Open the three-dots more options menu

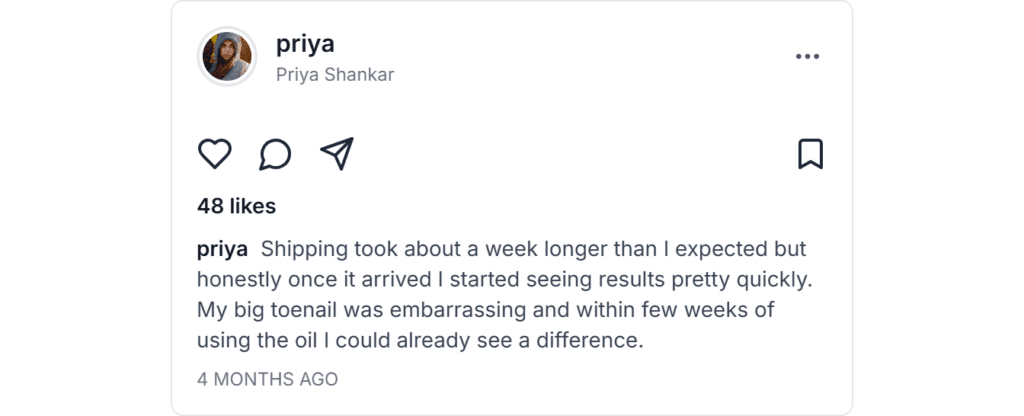(807, 57)
